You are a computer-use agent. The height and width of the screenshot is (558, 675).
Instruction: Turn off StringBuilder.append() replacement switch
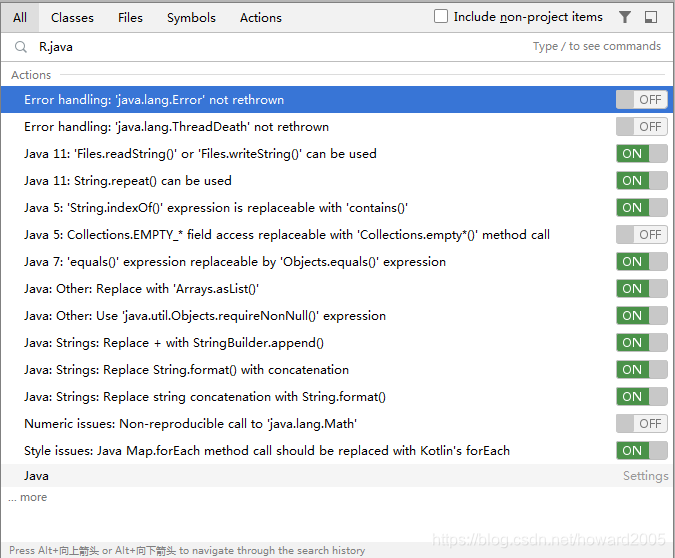point(641,342)
